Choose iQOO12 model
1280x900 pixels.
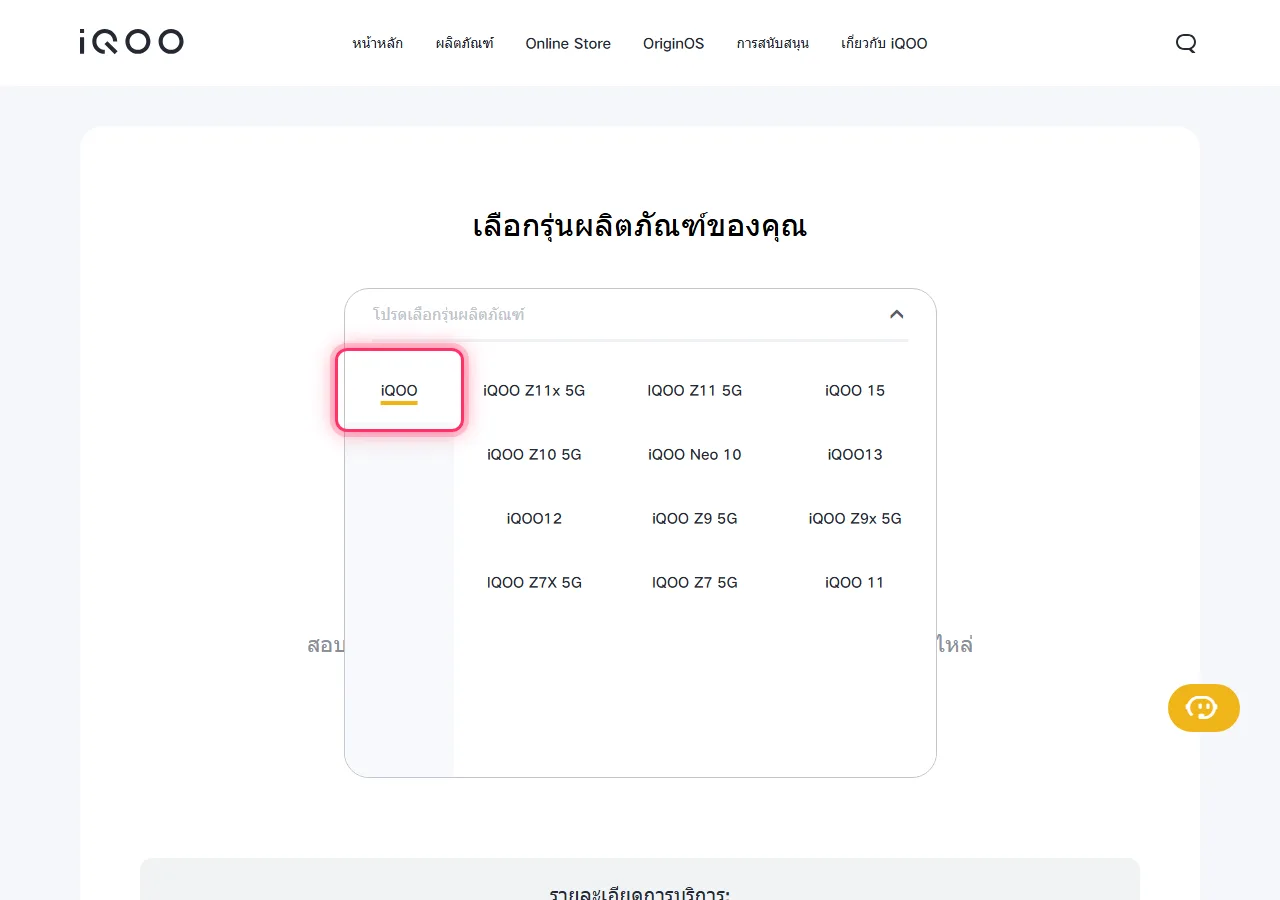(534, 518)
